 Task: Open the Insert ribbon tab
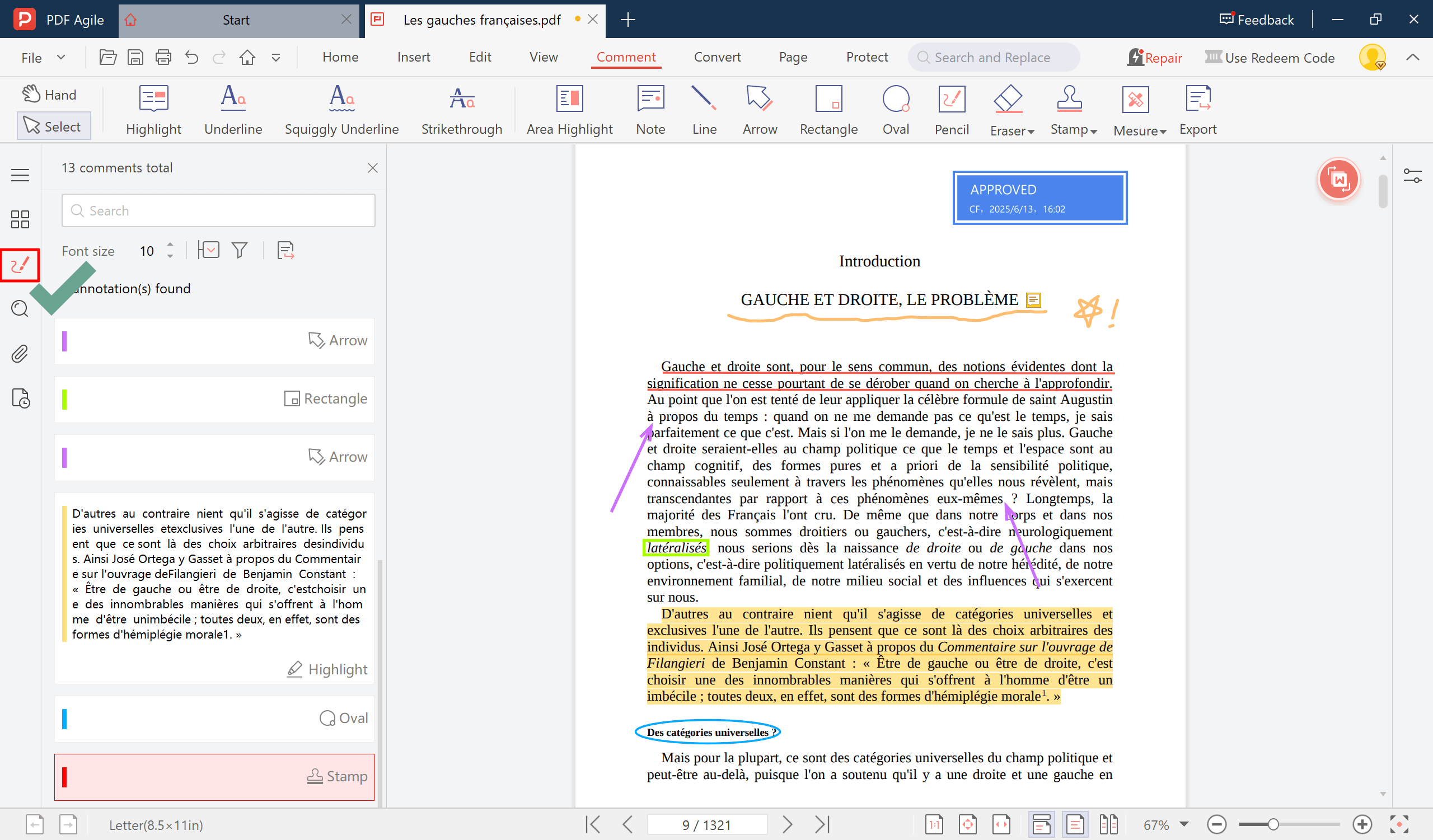(414, 58)
